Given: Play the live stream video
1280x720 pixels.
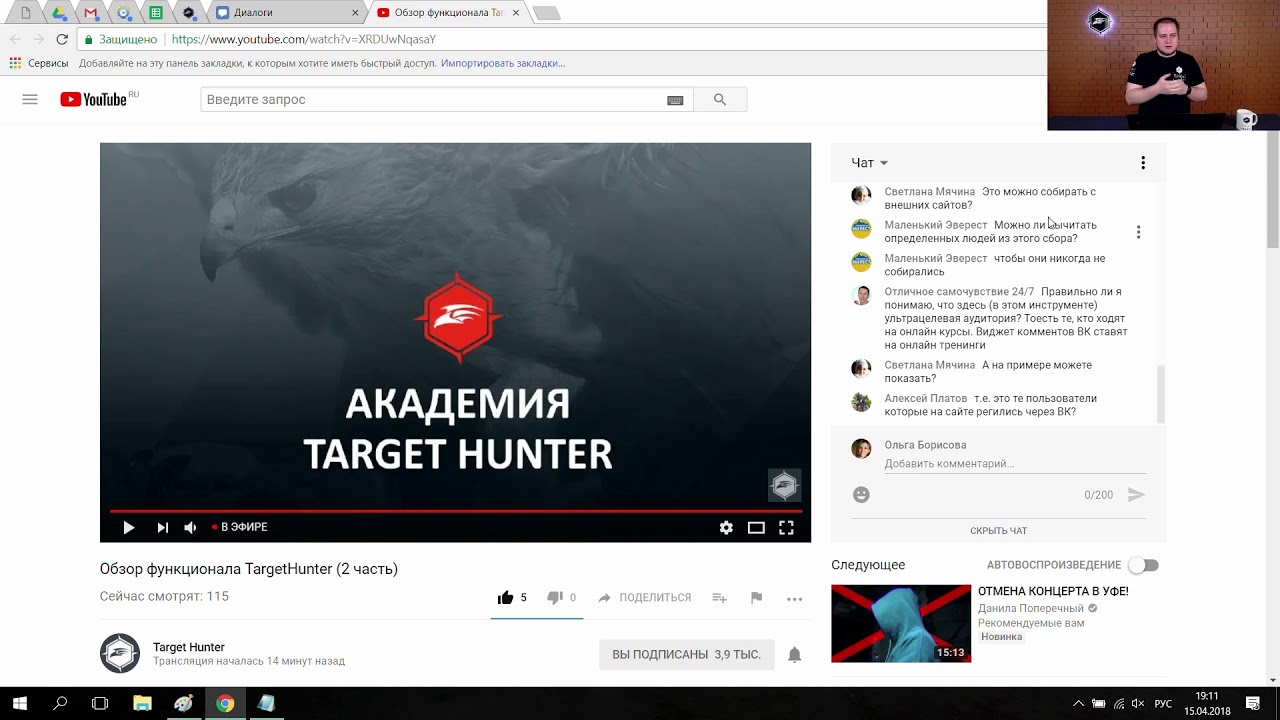Looking at the screenshot, I should pos(129,527).
